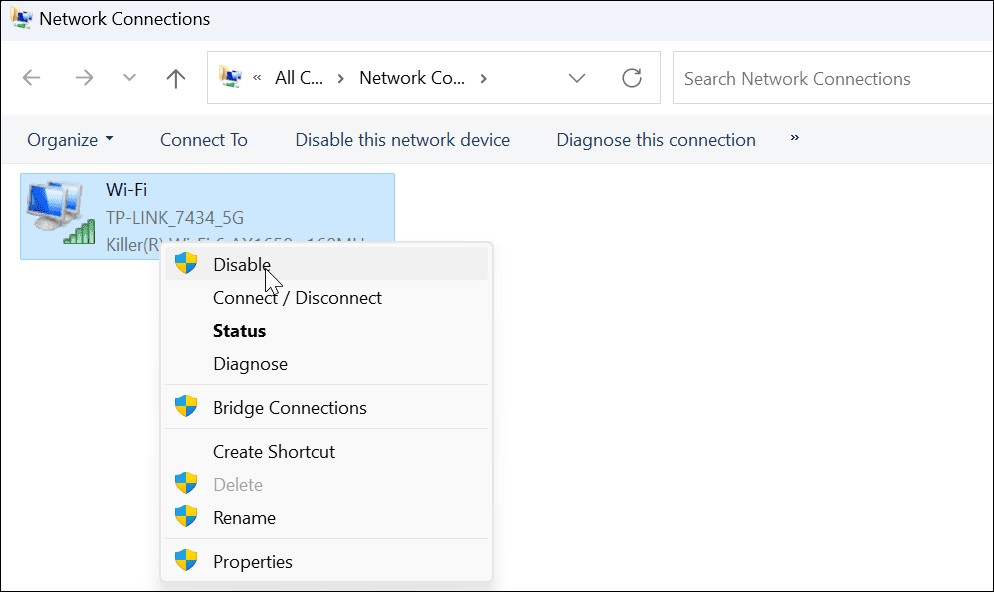
Task: Select Create Shortcut from the context menu
Action: 273,451
